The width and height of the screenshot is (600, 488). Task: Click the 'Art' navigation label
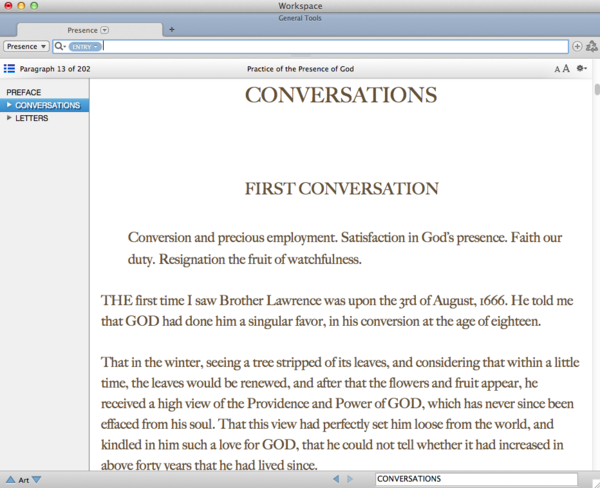click(24, 480)
